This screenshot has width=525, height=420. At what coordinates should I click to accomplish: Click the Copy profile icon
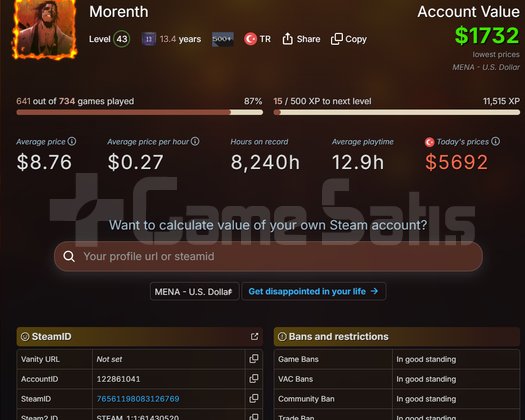336,39
